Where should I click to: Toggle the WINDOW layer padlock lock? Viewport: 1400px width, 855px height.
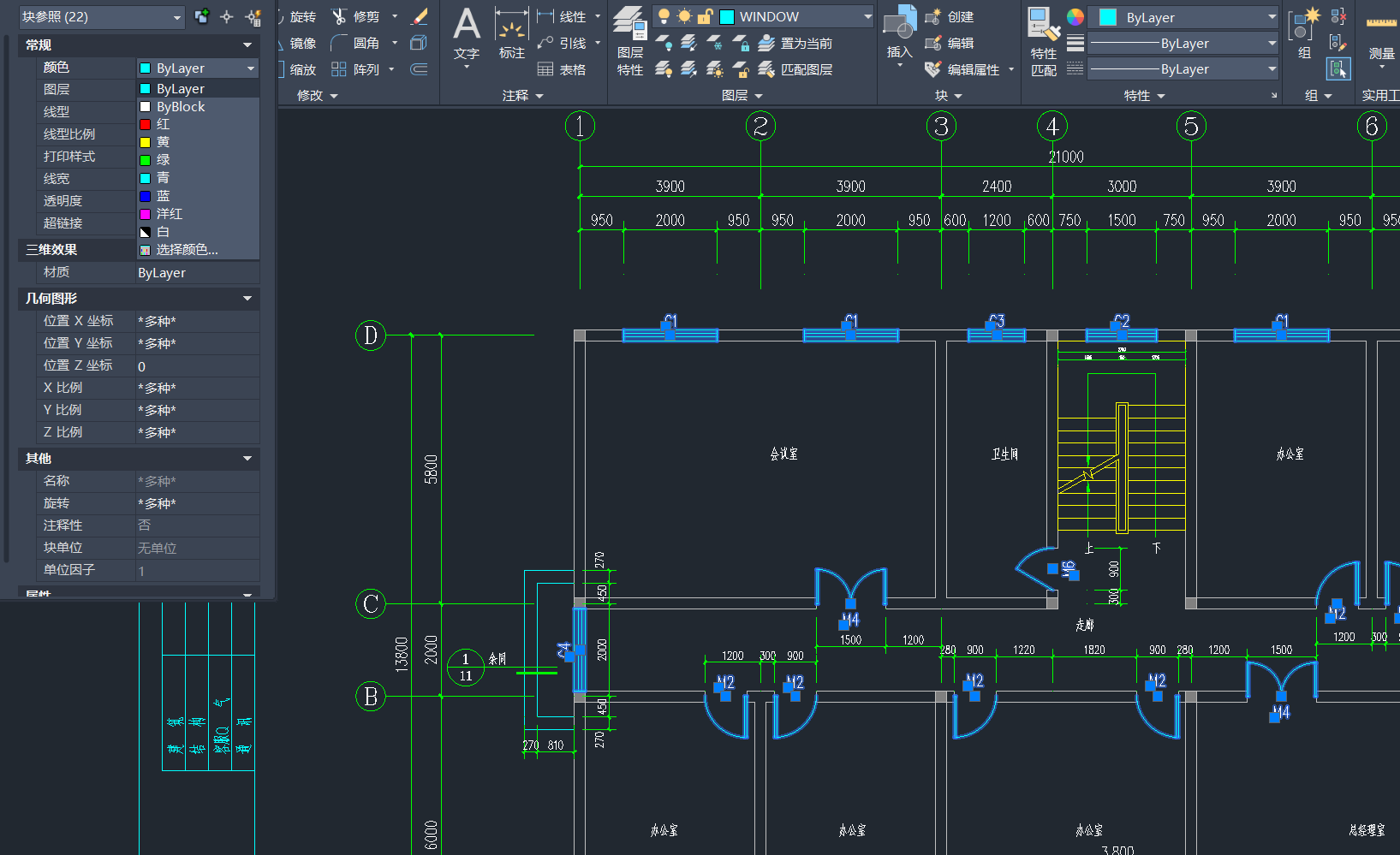[705, 17]
